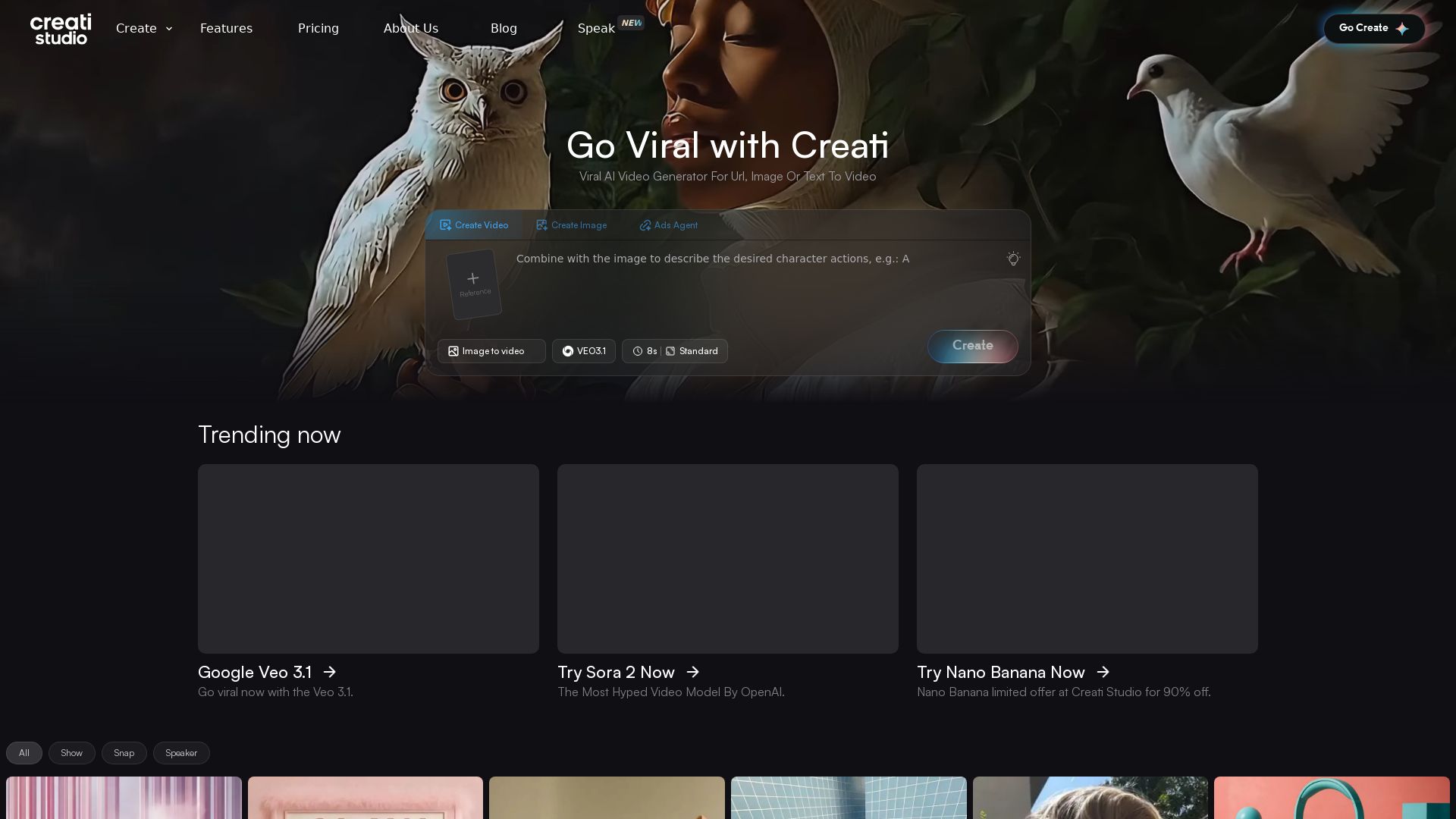
Task: Click the Ads Agent icon
Action: point(645,225)
